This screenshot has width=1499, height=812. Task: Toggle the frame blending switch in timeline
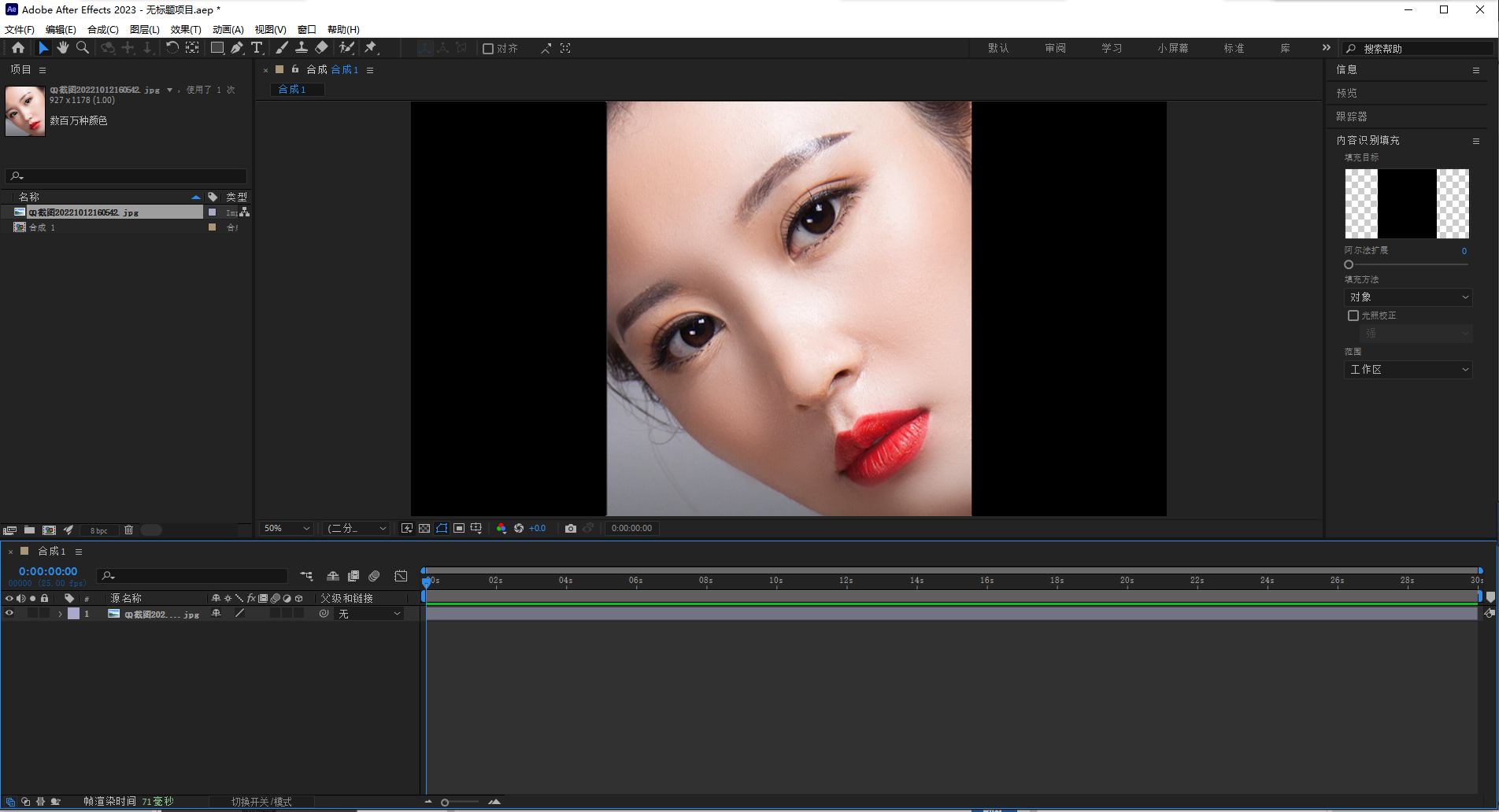point(353,576)
